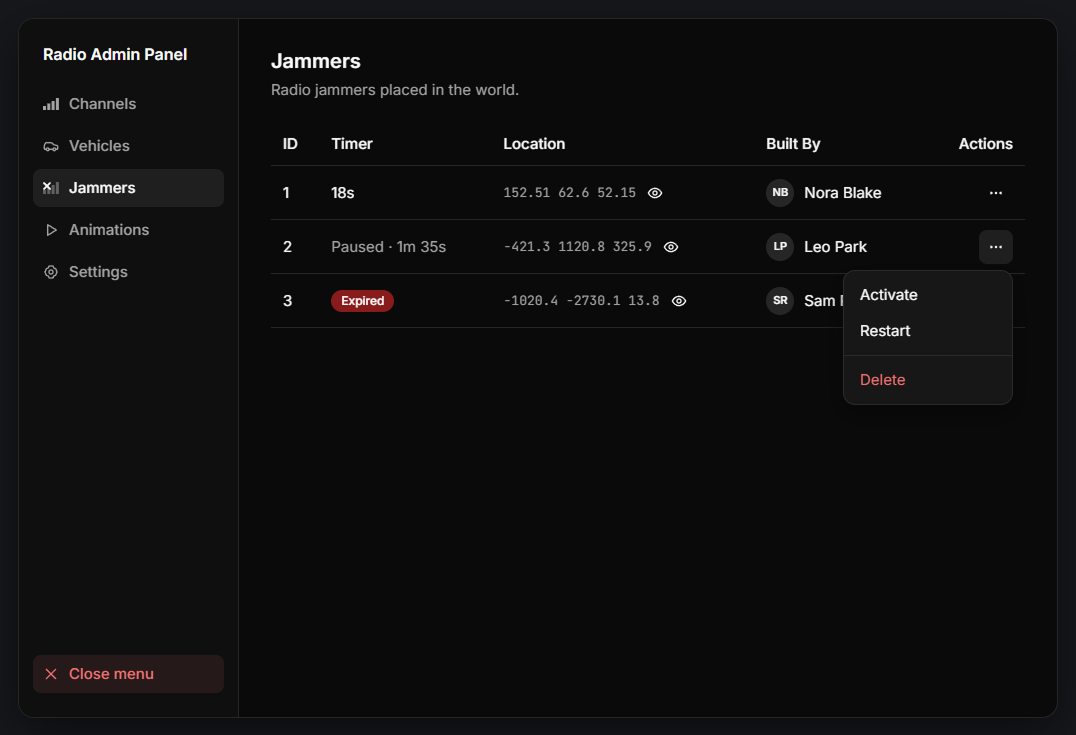Click the Timer column header
Viewport: 1076px width, 735px height.
click(351, 144)
